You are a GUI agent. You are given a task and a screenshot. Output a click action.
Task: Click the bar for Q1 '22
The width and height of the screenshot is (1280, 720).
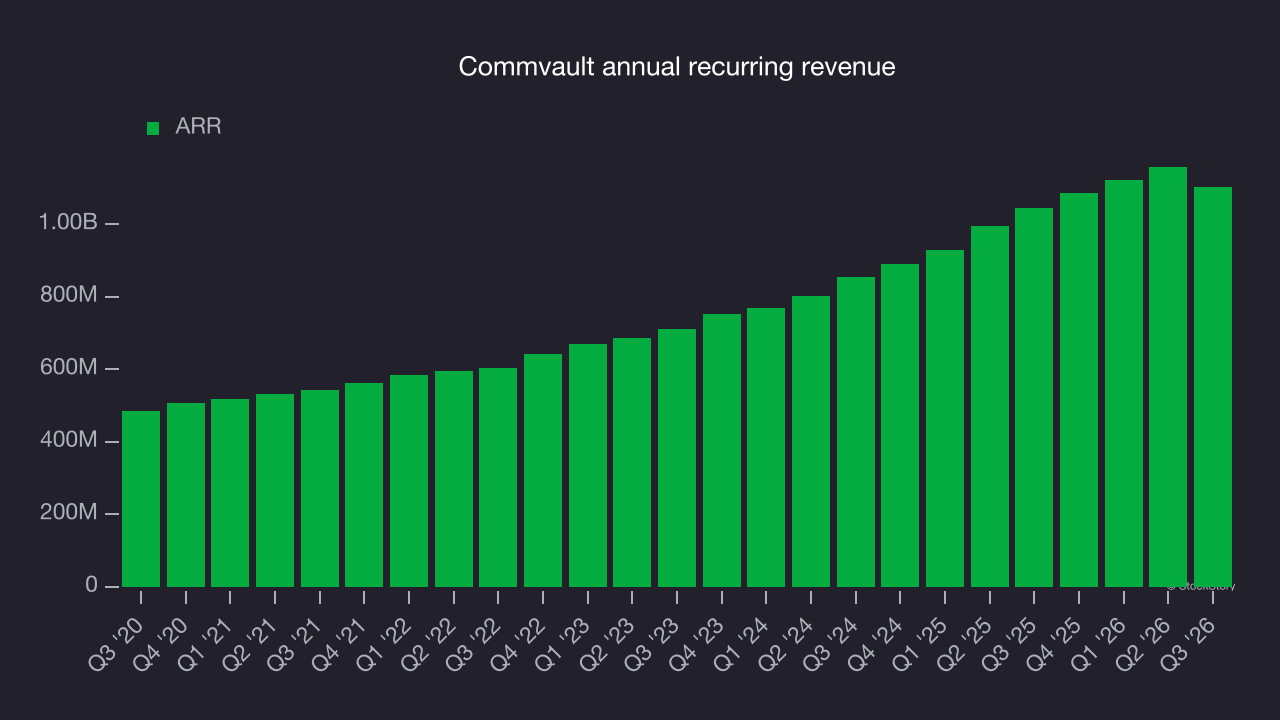click(409, 481)
